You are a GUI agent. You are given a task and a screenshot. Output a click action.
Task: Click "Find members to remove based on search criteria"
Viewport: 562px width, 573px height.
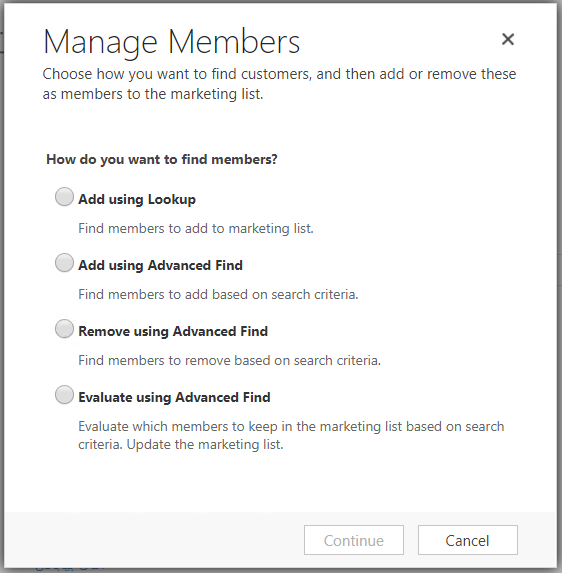pyautogui.click(x=229, y=361)
